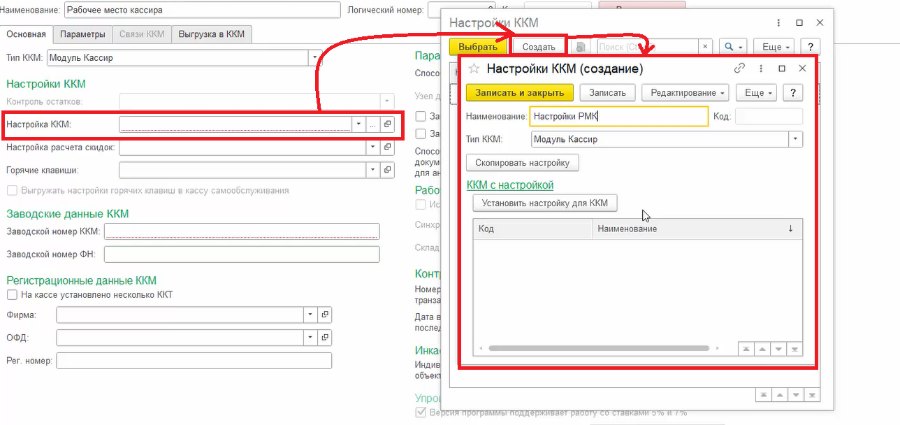
Task: Open the Настройка ККМ linked item
Action: pyautogui.click(x=387, y=124)
